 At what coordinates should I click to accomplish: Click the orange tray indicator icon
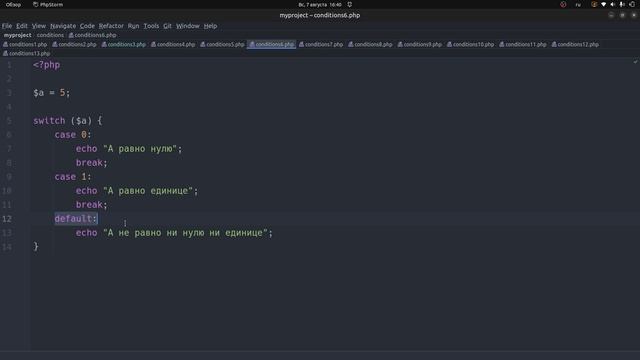tap(594, 4)
